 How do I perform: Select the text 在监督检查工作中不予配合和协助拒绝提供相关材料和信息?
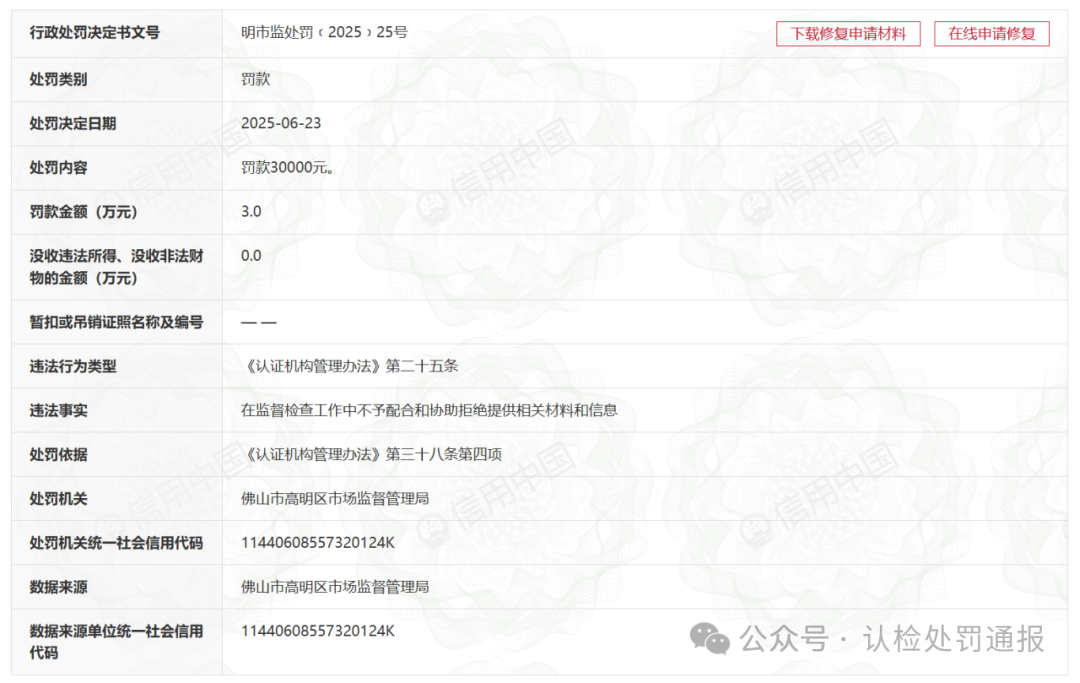click(x=429, y=410)
